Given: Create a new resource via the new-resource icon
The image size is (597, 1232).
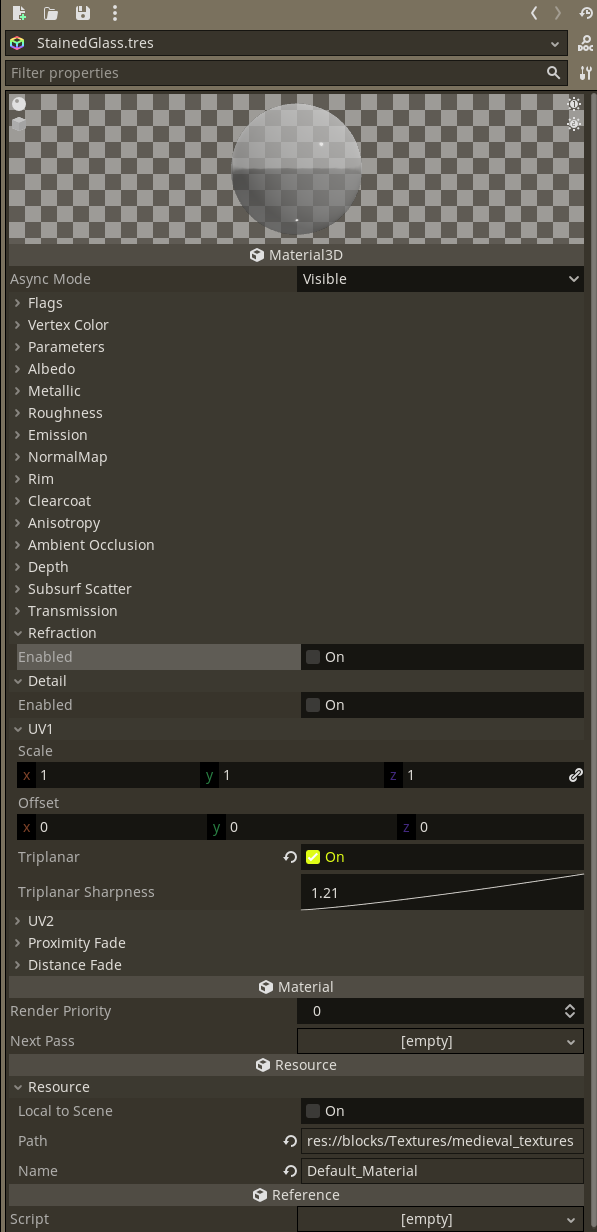Looking at the screenshot, I should [x=18, y=12].
